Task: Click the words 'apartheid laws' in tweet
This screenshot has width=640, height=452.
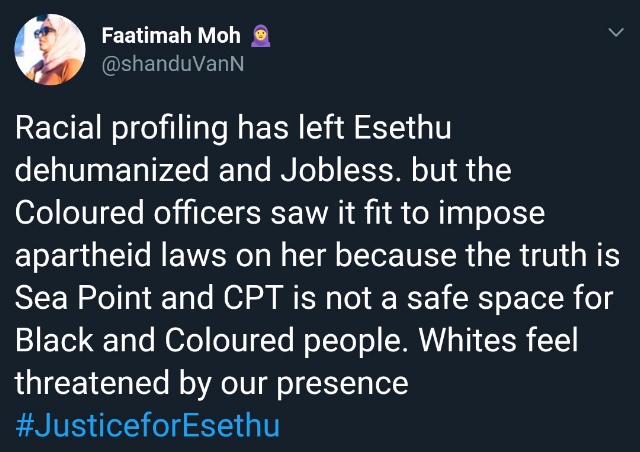Action: [x=121, y=256]
